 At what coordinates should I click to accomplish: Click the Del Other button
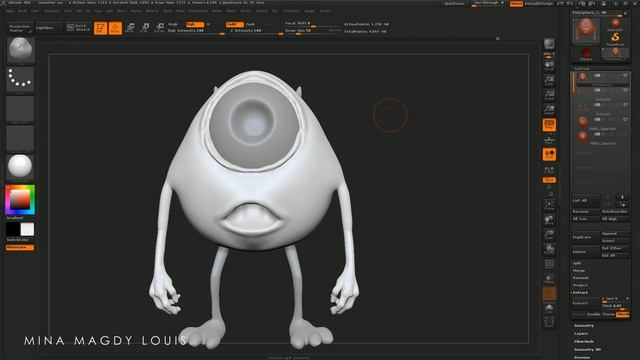click(x=615, y=248)
